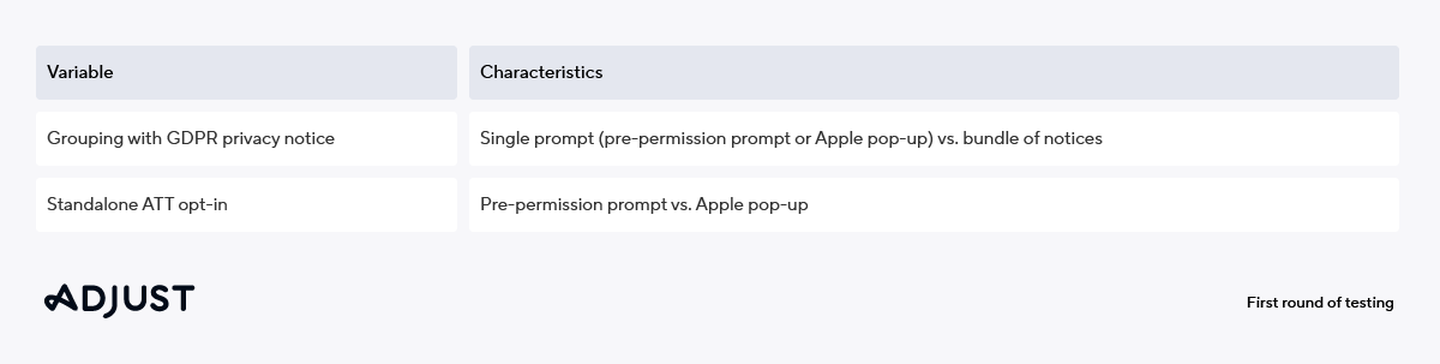Click the phrase bundle of notices

coord(1032,138)
